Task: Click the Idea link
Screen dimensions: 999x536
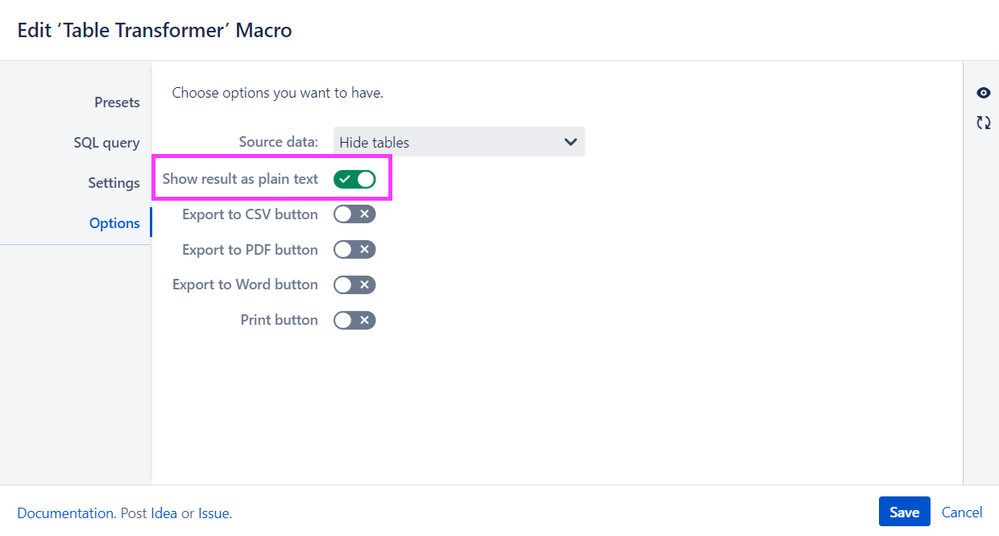Action: pyautogui.click(x=164, y=513)
